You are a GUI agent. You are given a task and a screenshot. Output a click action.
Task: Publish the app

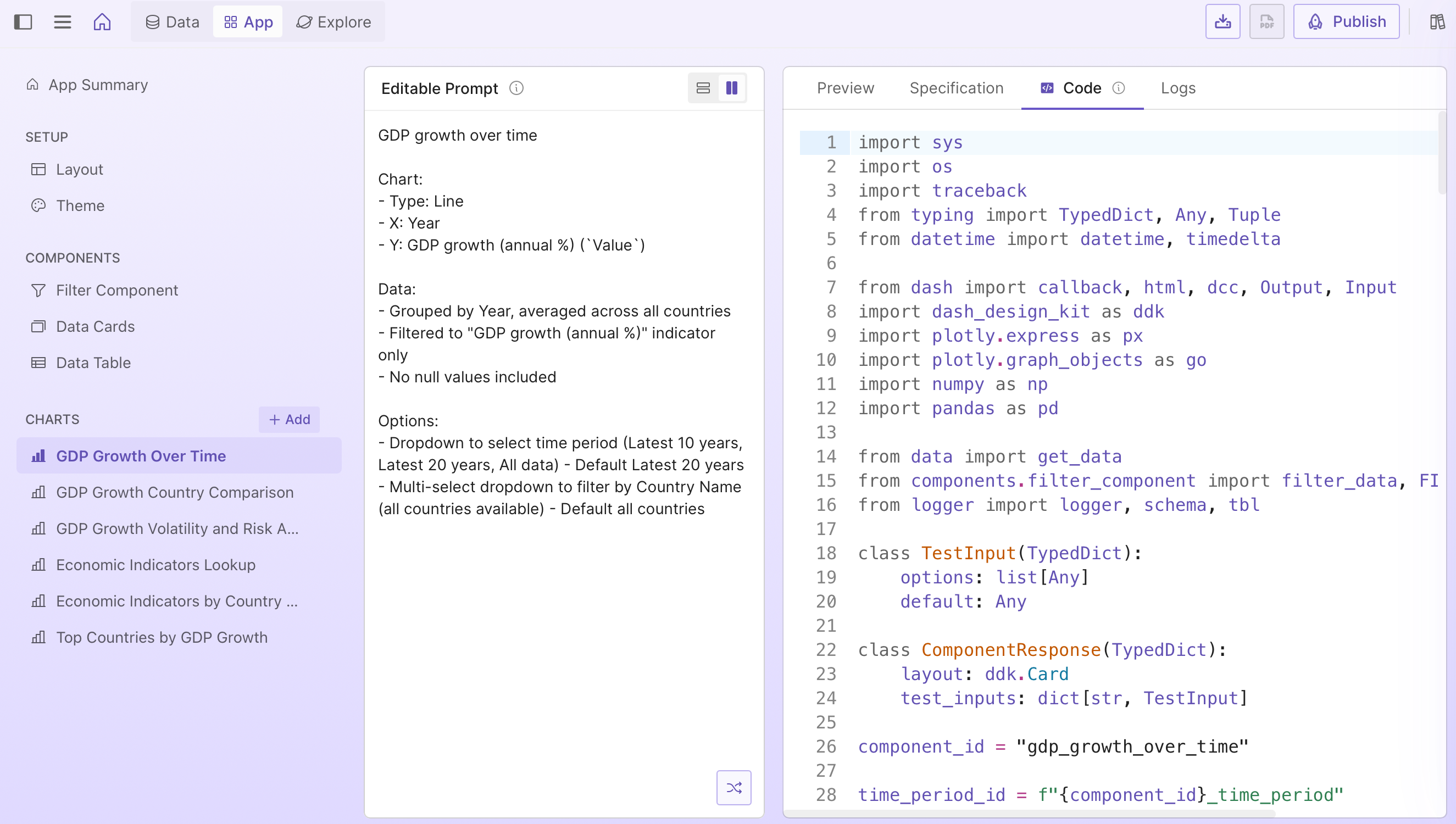(1346, 21)
